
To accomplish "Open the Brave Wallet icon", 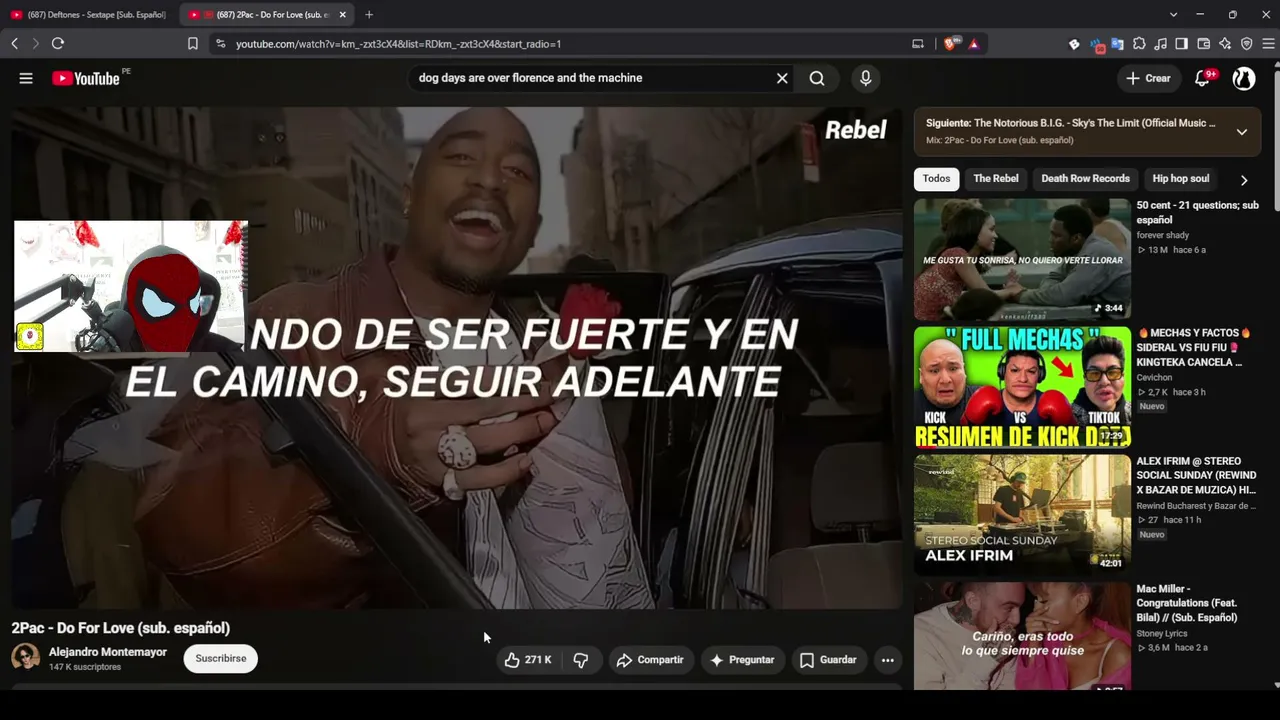I will 1204,44.
